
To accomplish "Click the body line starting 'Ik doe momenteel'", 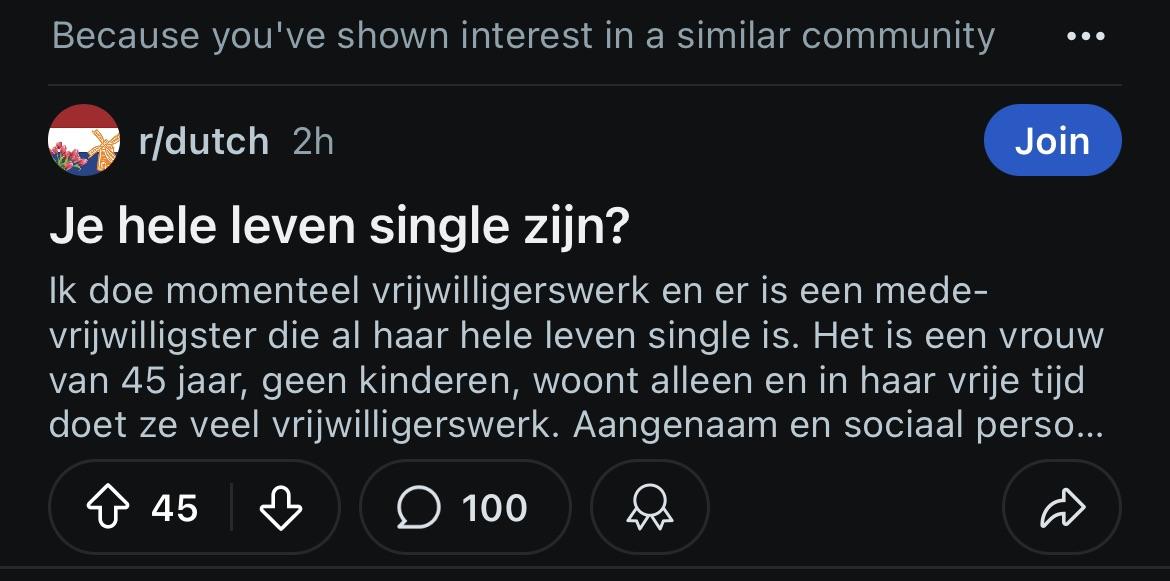I will point(517,293).
